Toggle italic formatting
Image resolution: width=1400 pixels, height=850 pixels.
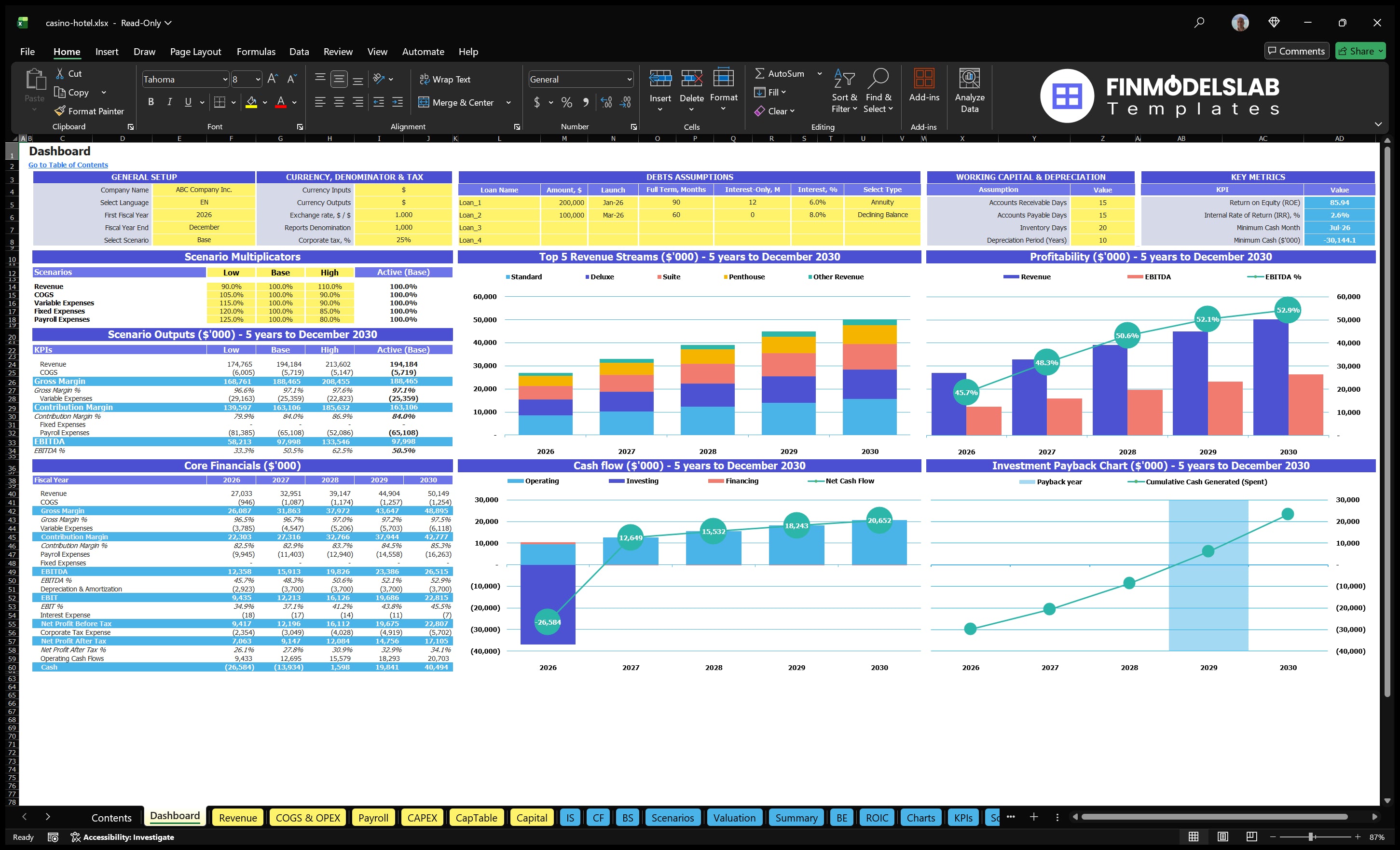click(169, 102)
